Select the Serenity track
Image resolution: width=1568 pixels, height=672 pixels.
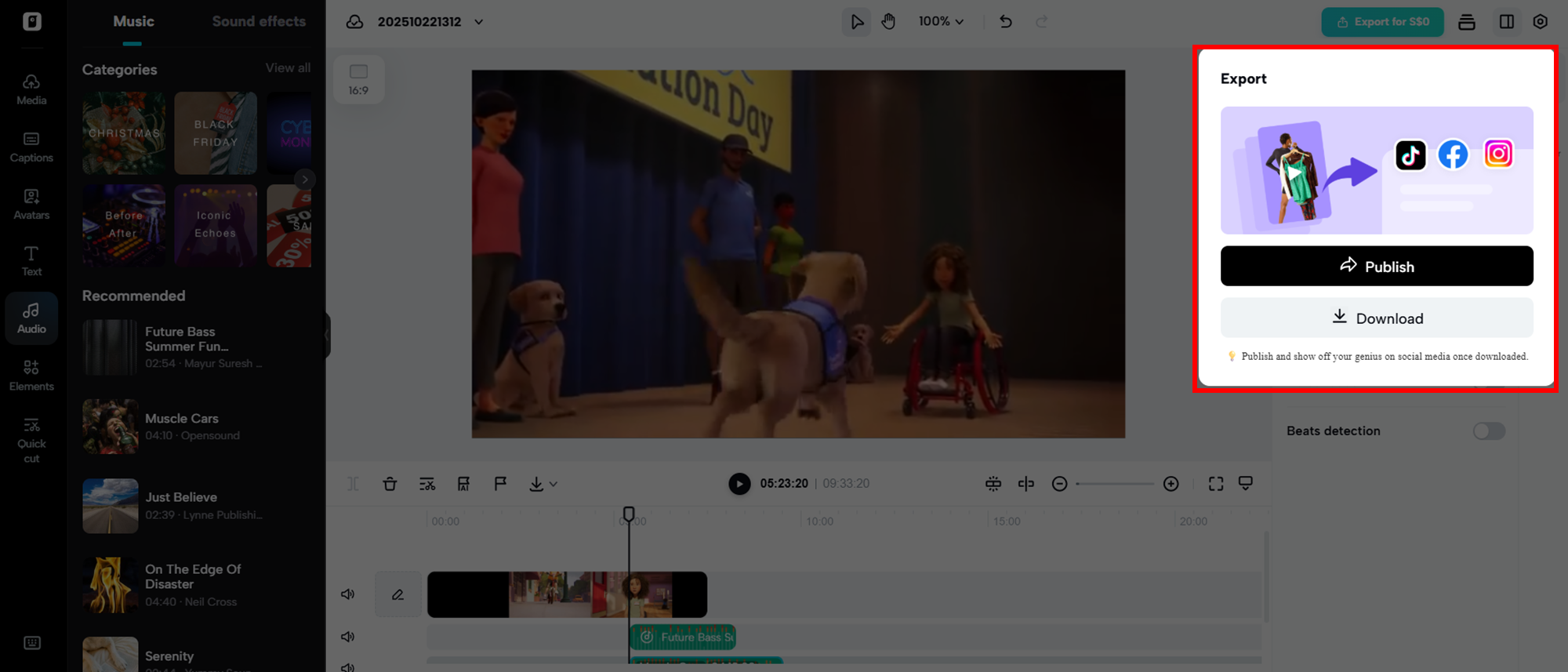pos(196,655)
